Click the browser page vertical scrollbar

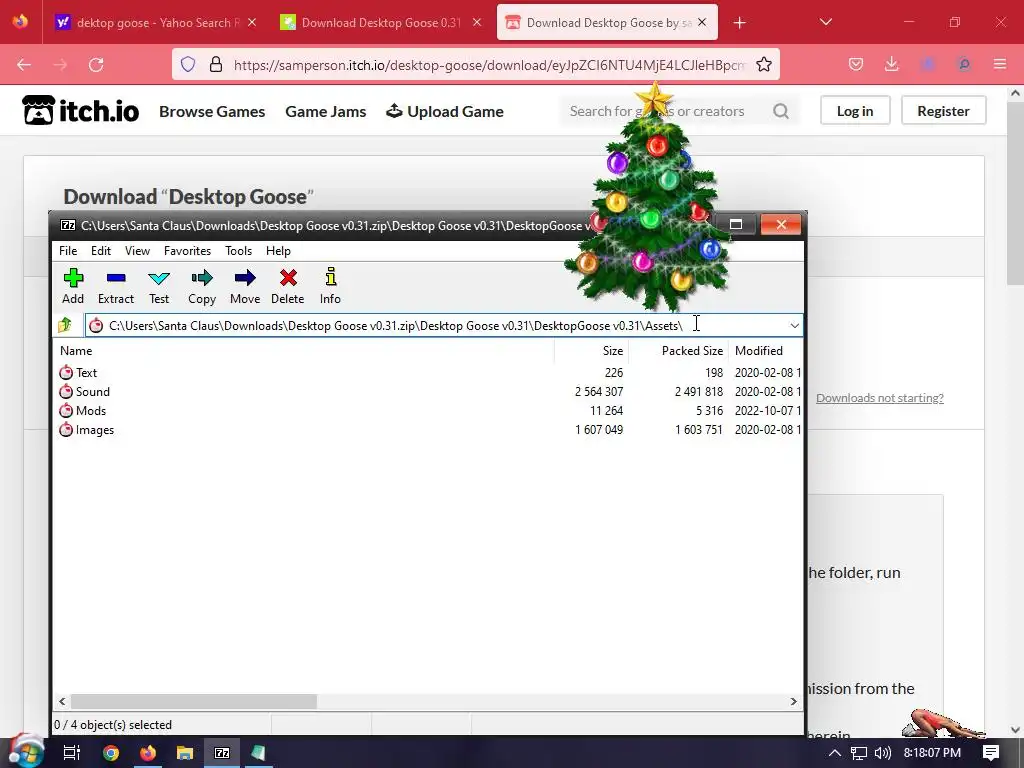pos(1015,193)
